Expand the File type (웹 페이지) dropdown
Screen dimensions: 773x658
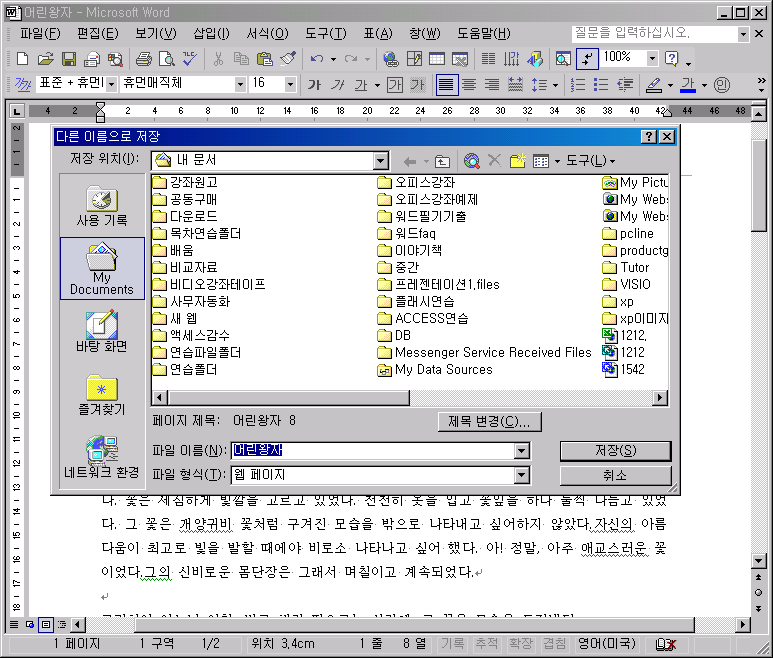tap(522, 475)
